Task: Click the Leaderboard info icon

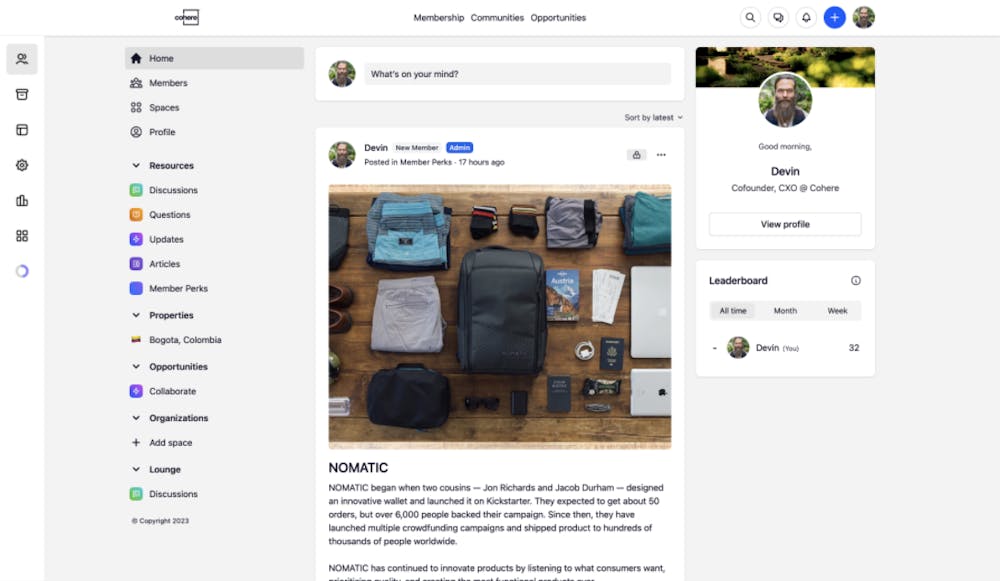Action: [856, 281]
